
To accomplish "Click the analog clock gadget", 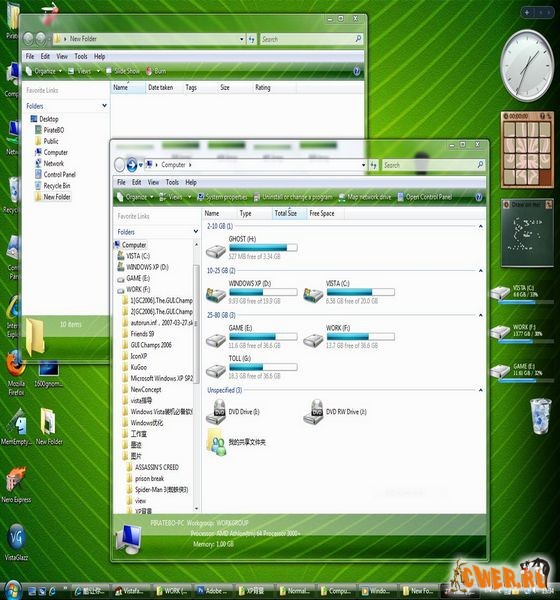I will 527,66.
